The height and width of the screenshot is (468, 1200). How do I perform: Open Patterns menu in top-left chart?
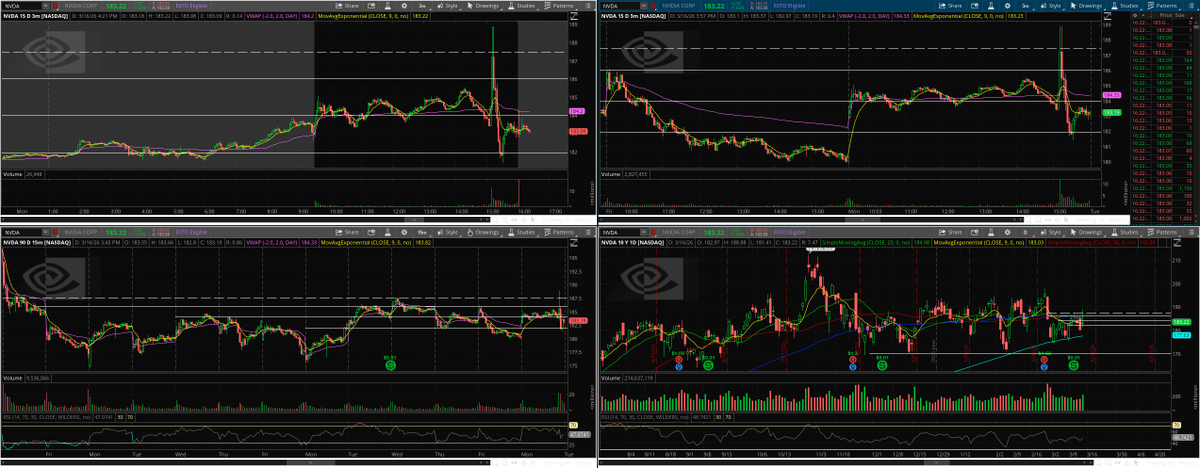tap(560, 6)
